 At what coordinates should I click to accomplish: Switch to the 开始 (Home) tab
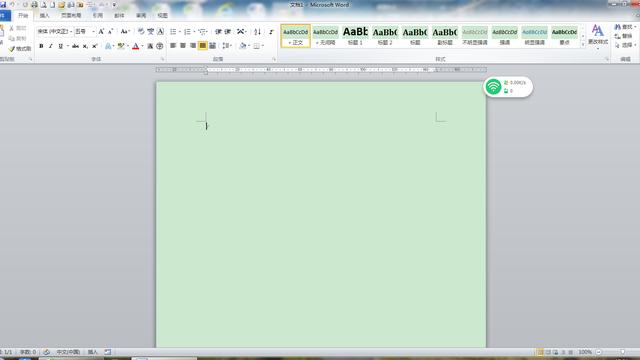(23, 16)
